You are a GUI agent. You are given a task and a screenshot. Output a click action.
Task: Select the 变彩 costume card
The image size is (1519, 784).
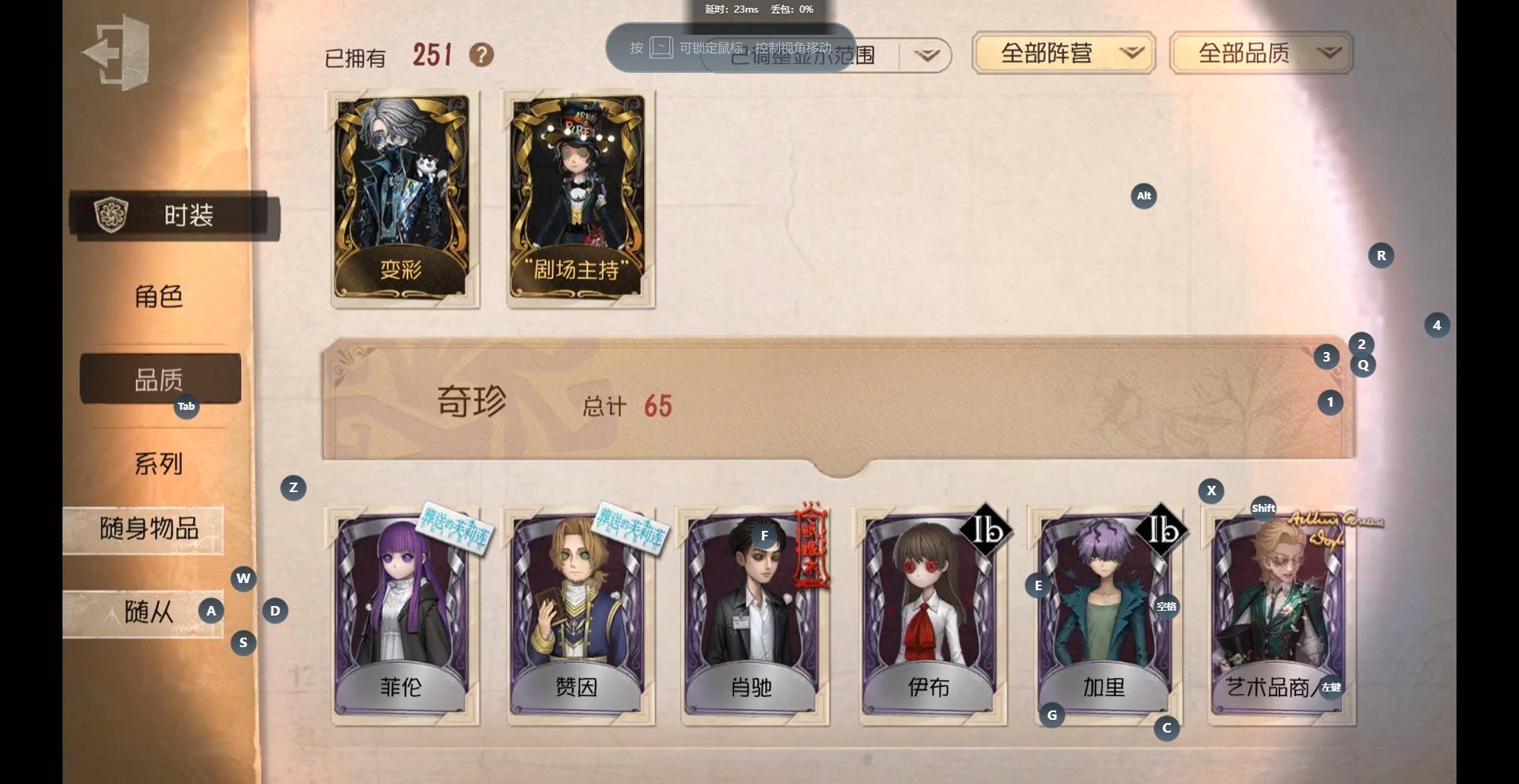404,199
